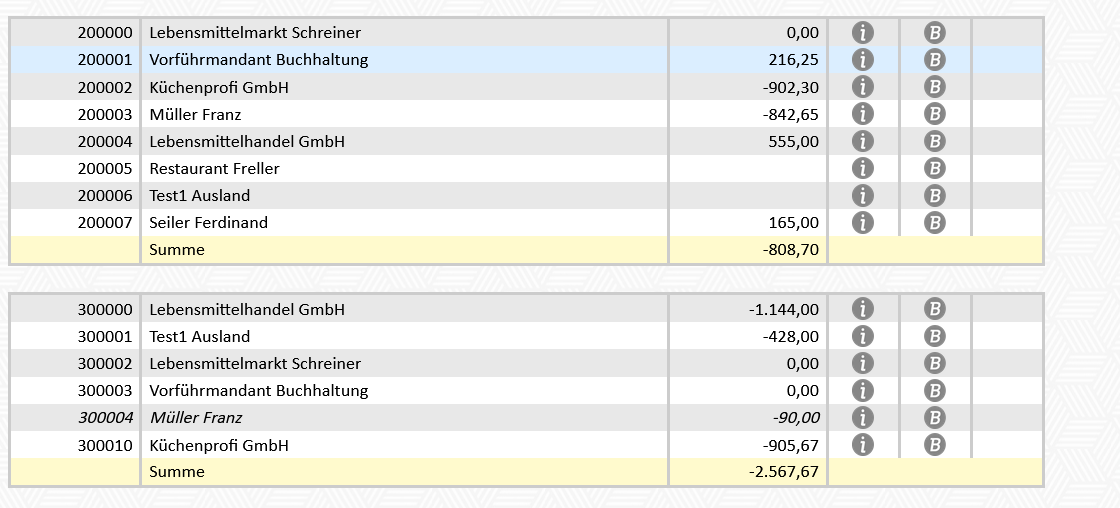Click B icon for Test1 Ausland 300001

coord(935,336)
